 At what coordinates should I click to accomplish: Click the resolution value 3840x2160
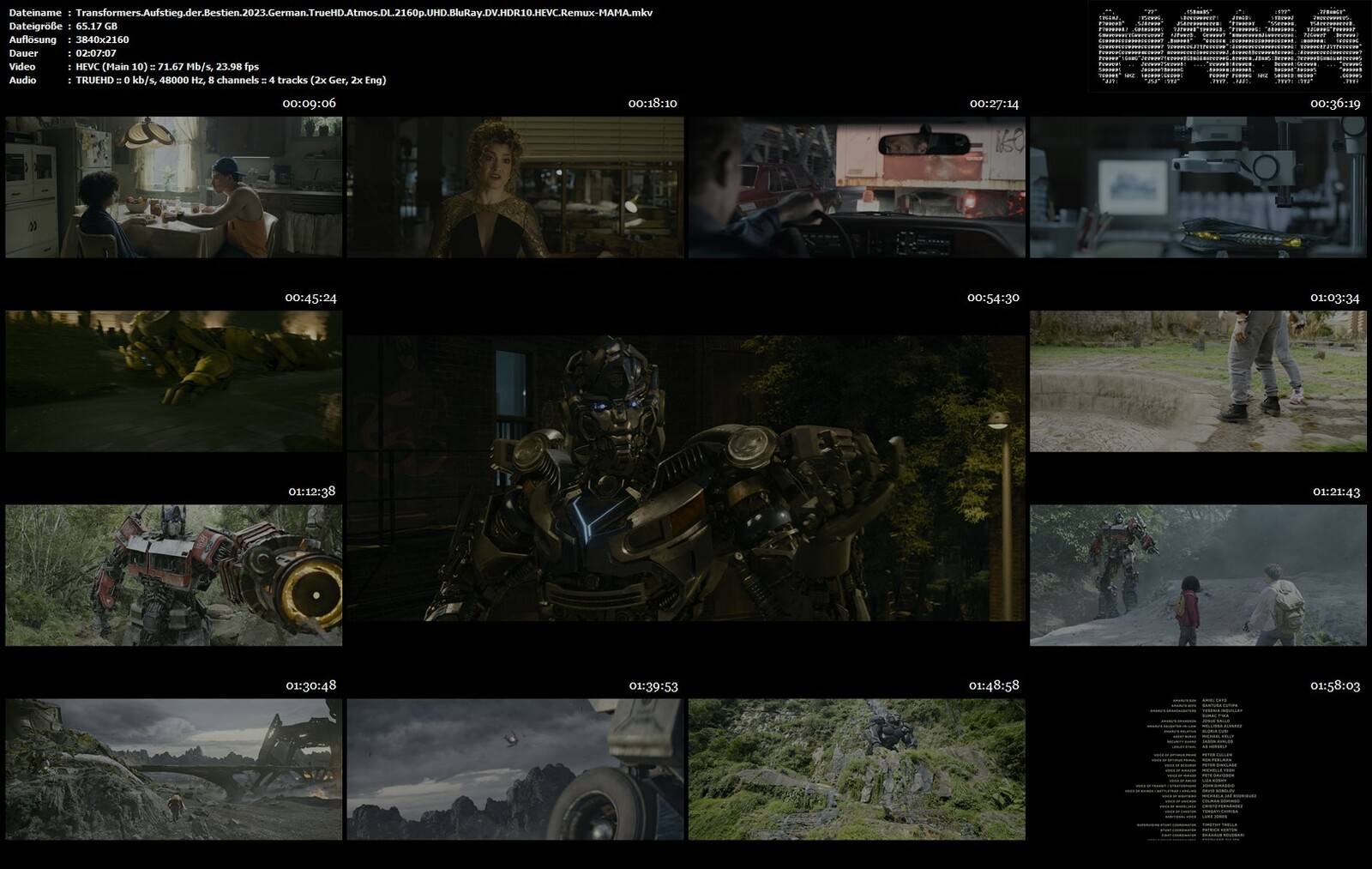point(102,39)
